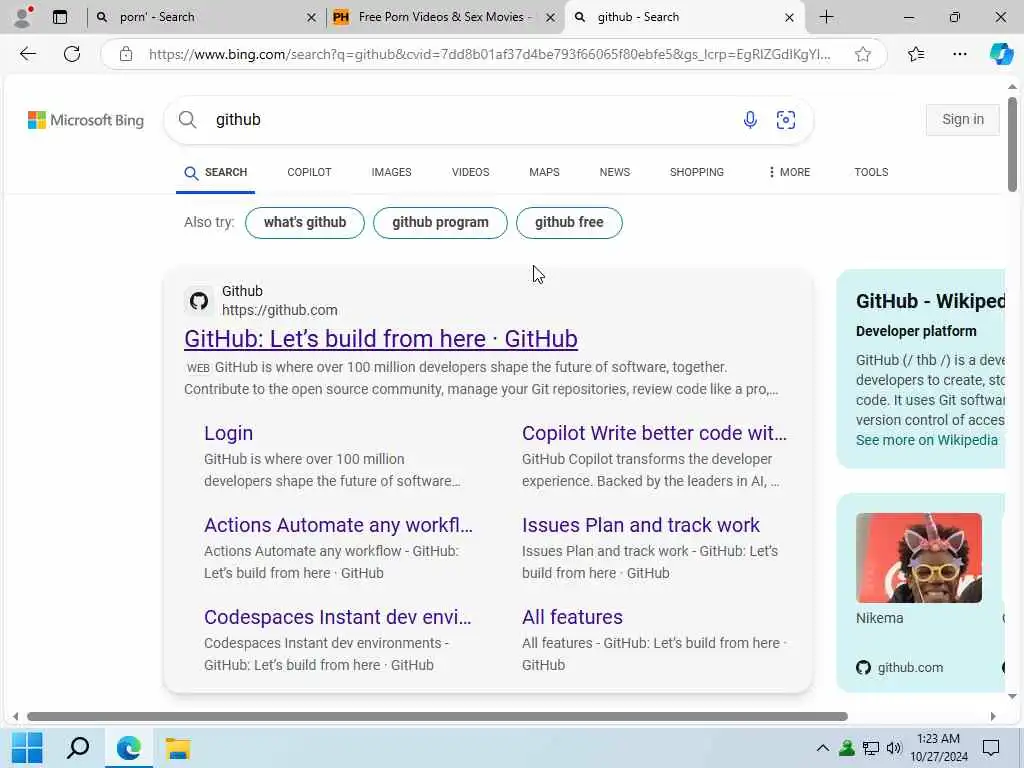Open the All features sitelink

pos(572,618)
